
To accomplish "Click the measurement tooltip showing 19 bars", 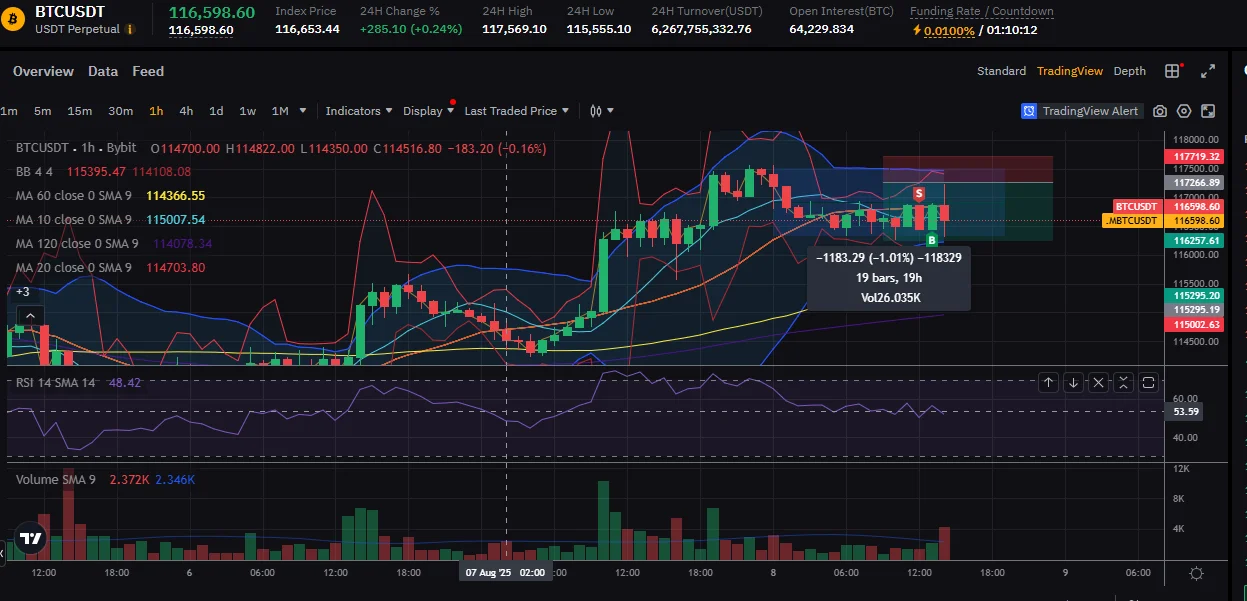I will coord(889,278).
